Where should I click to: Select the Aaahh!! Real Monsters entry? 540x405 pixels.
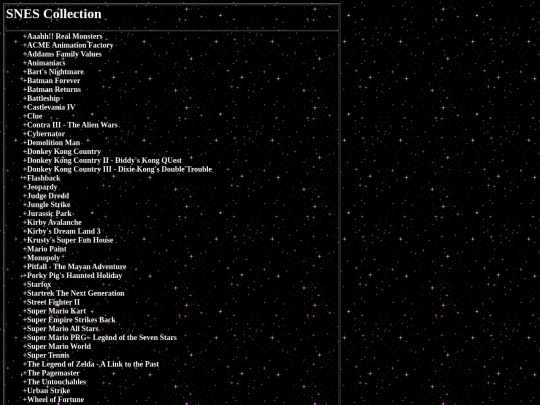(x=65, y=37)
